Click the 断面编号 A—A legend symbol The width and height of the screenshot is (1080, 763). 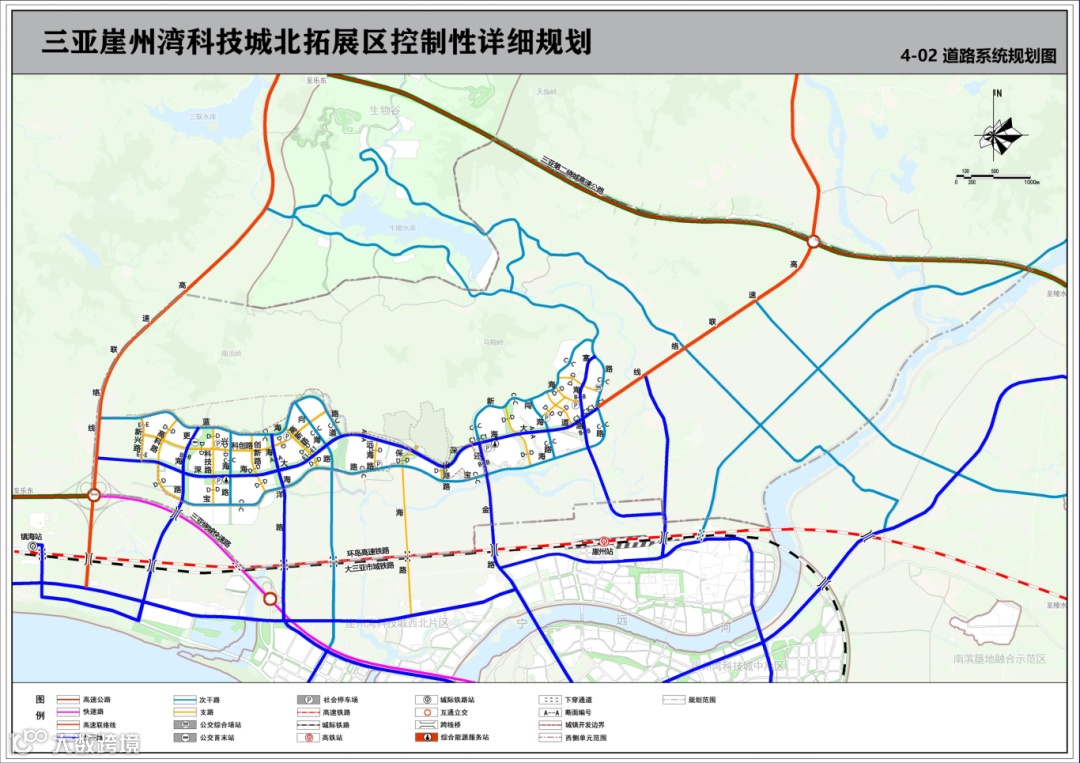549,712
